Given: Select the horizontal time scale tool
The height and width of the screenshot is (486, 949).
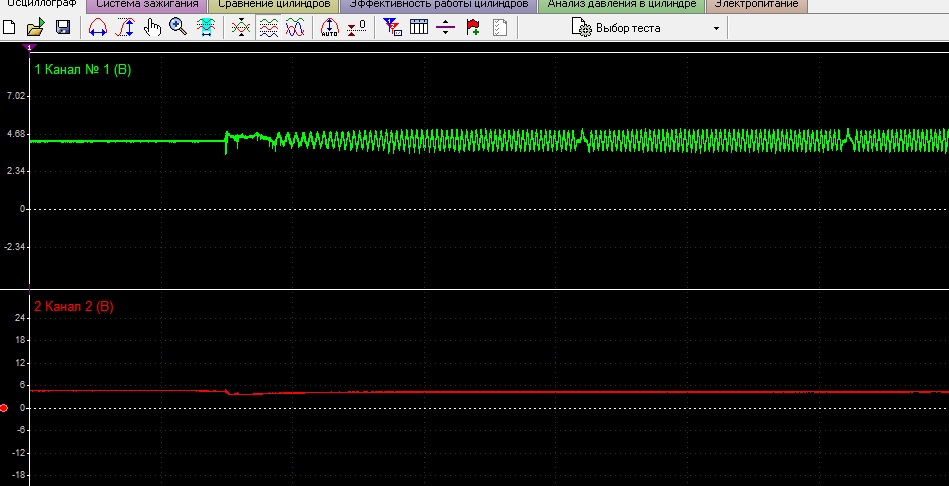Looking at the screenshot, I should [97, 27].
